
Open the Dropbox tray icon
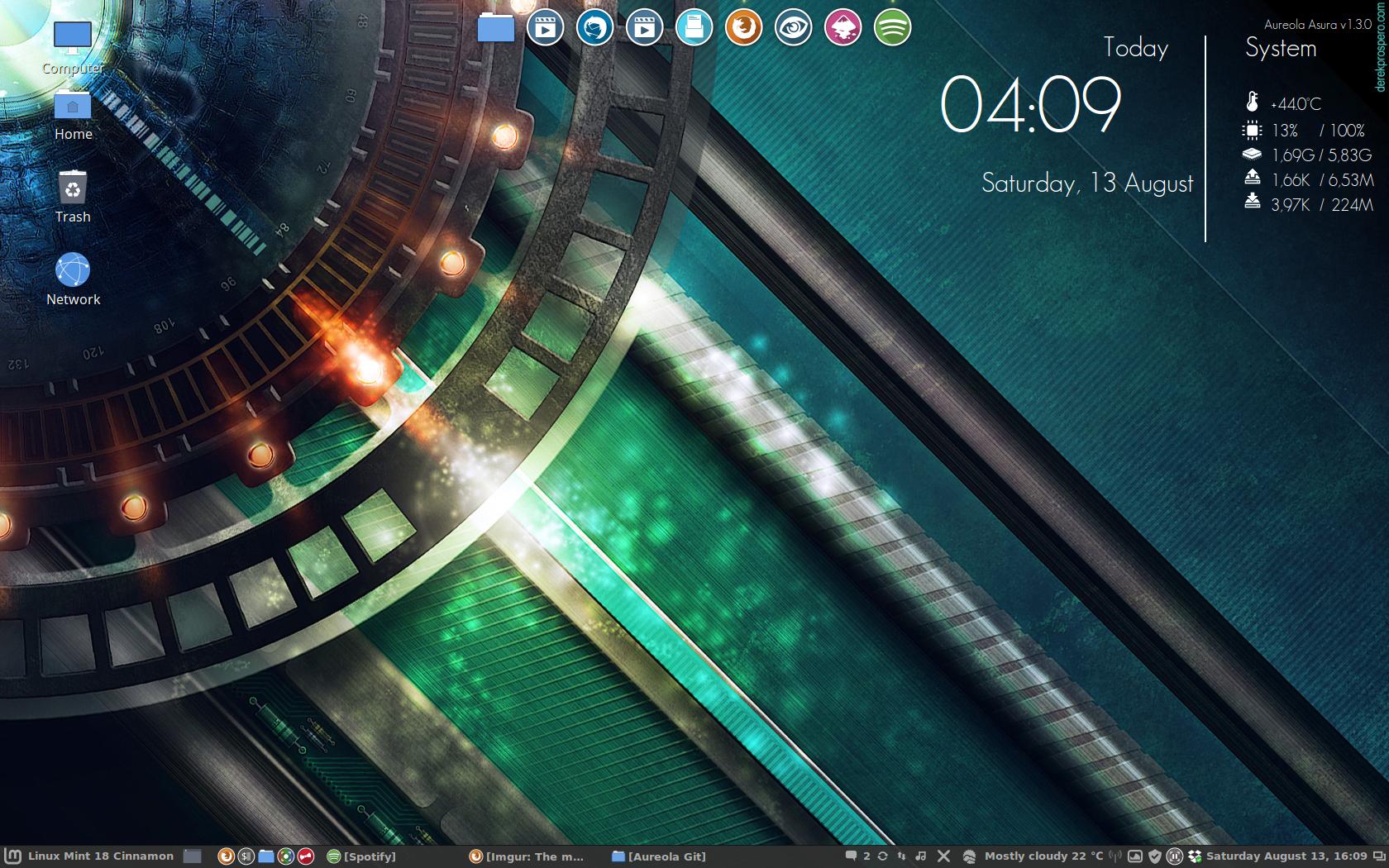[x=1195, y=856]
